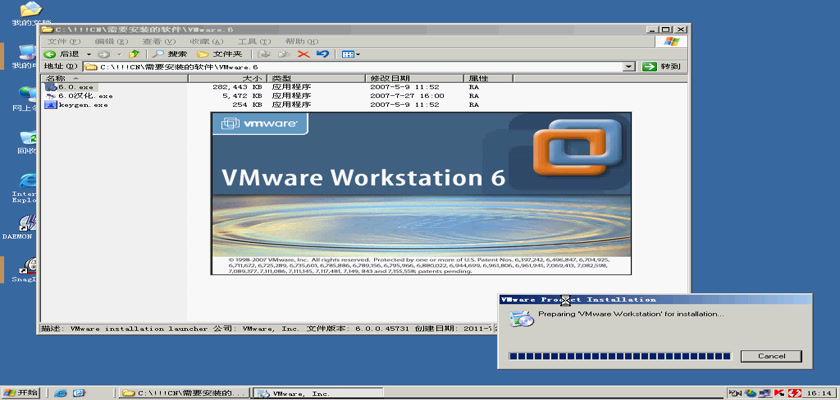The width and height of the screenshot is (840, 400).
Task: Open the Network Neighborhood desktop icon
Action: tap(27, 99)
